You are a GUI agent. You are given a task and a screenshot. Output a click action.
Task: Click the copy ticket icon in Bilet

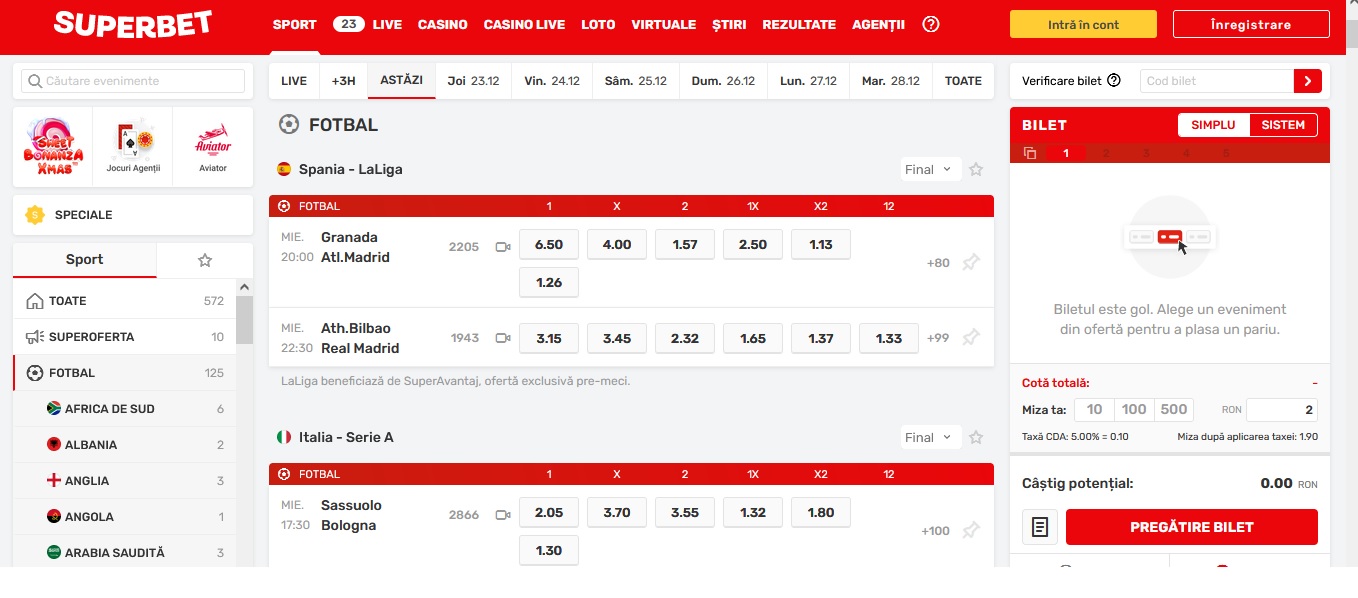point(1030,154)
